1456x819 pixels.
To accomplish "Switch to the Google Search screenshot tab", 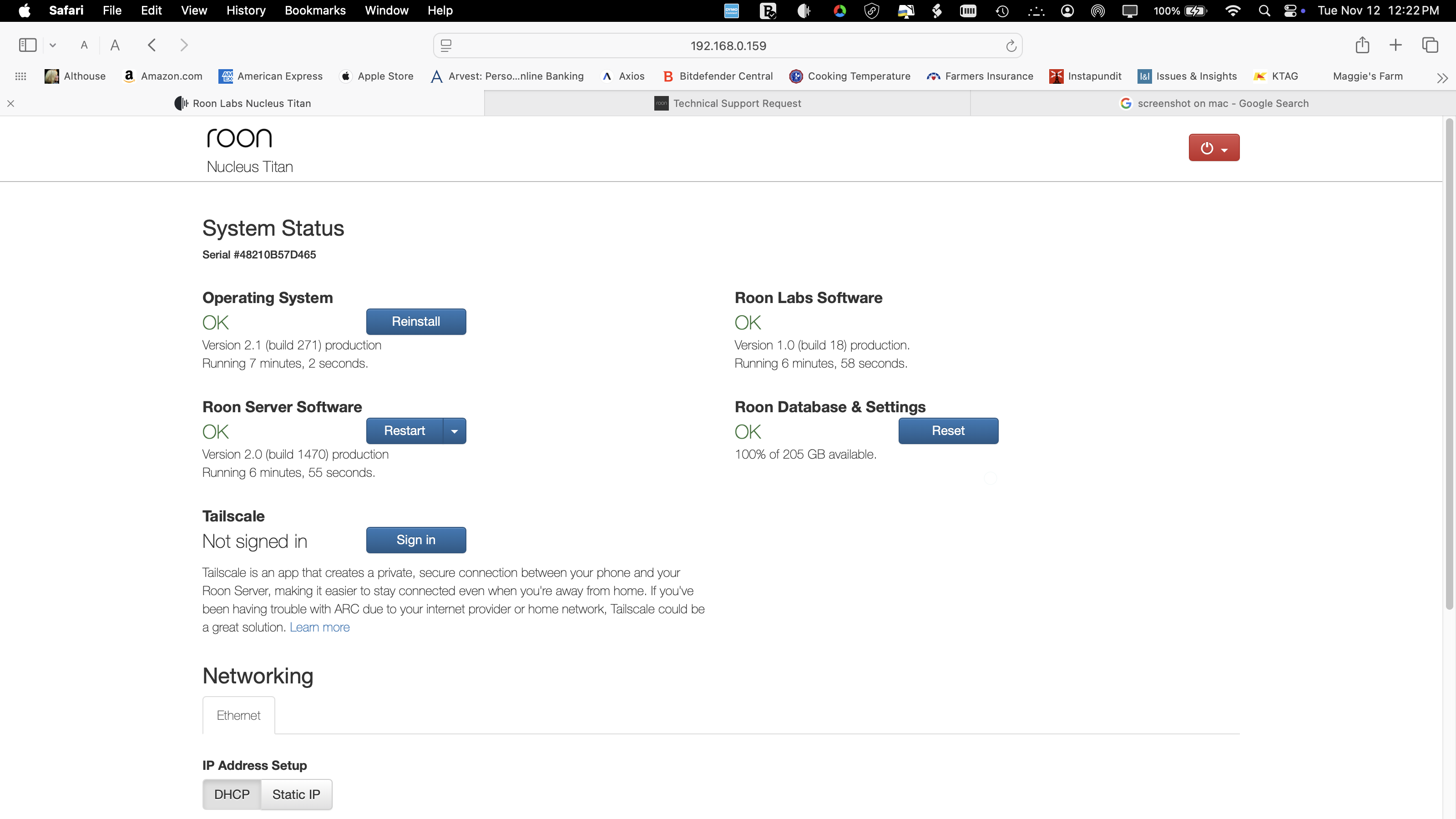I will tap(1213, 103).
